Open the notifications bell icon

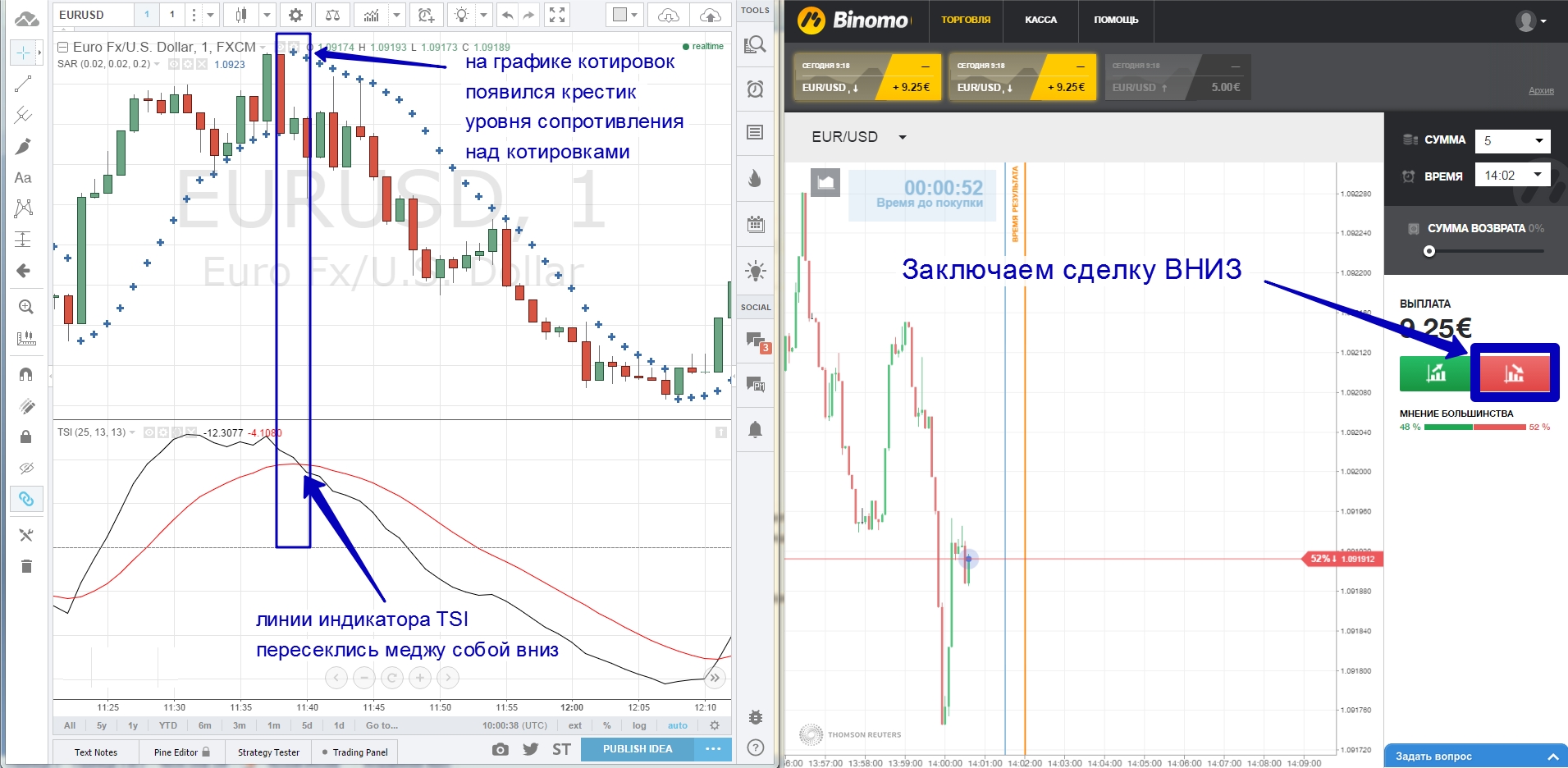755,430
